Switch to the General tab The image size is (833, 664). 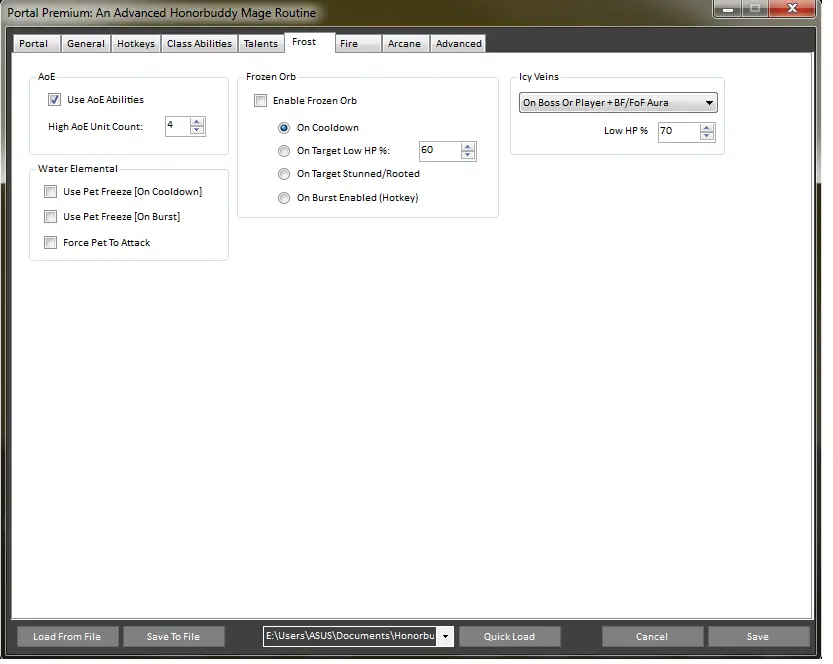pyautogui.click(x=86, y=44)
